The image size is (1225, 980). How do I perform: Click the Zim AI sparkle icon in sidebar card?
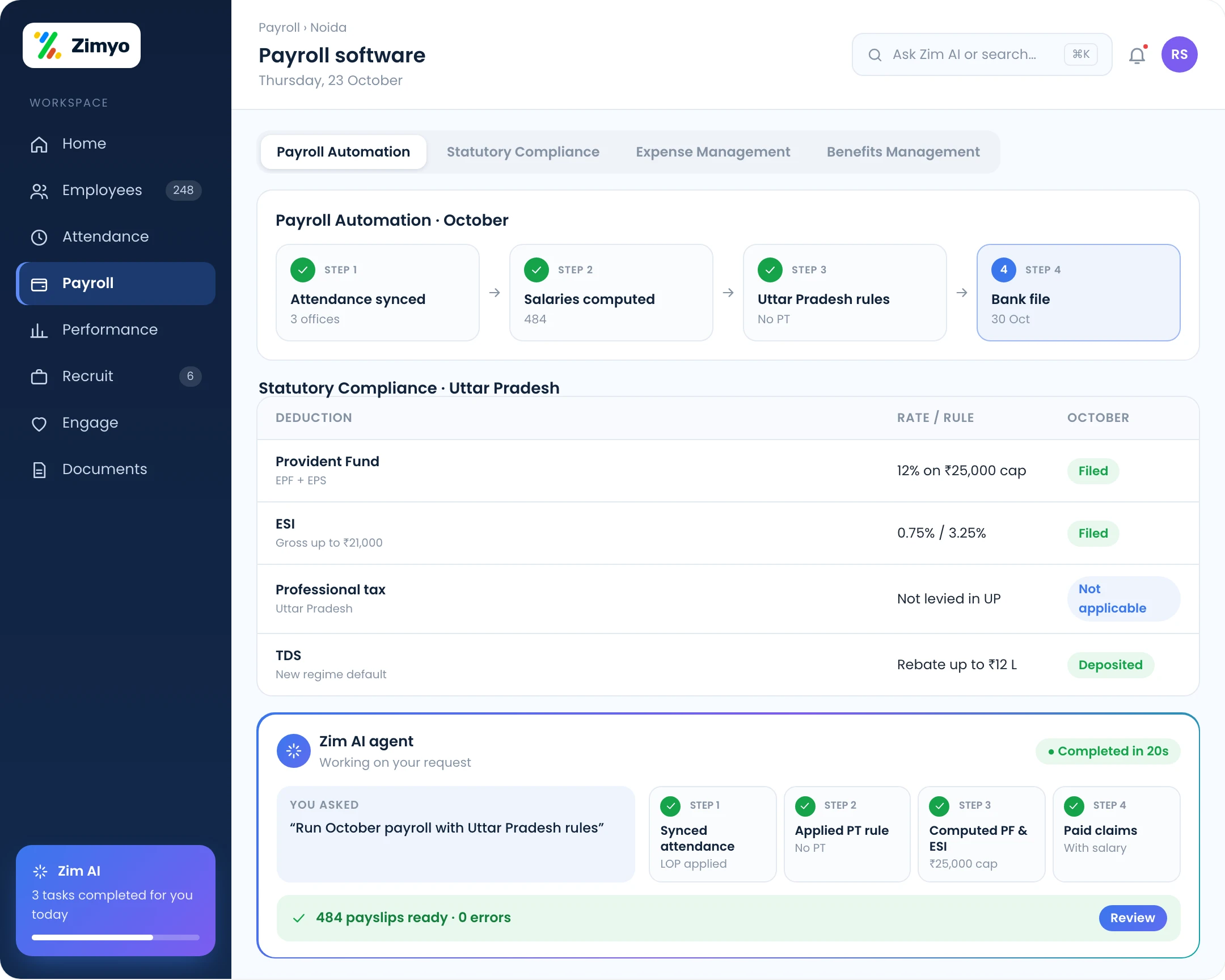tap(40, 872)
